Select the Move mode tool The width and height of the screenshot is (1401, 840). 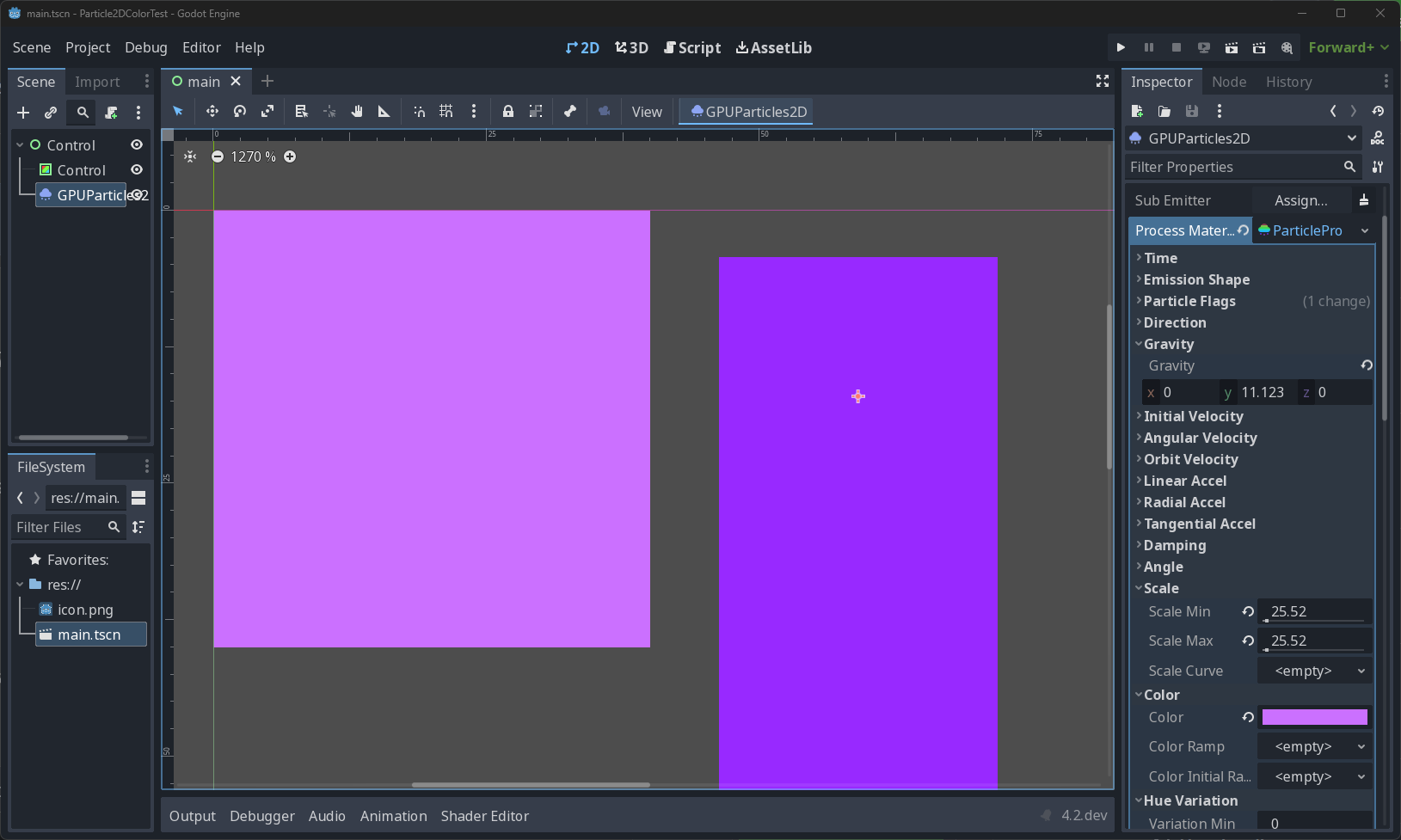click(x=212, y=112)
